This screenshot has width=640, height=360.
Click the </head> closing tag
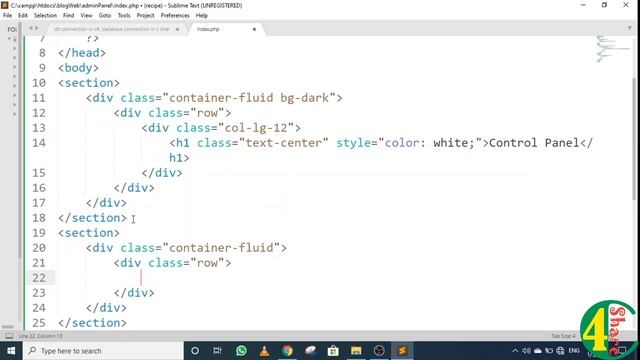[82, 53]
